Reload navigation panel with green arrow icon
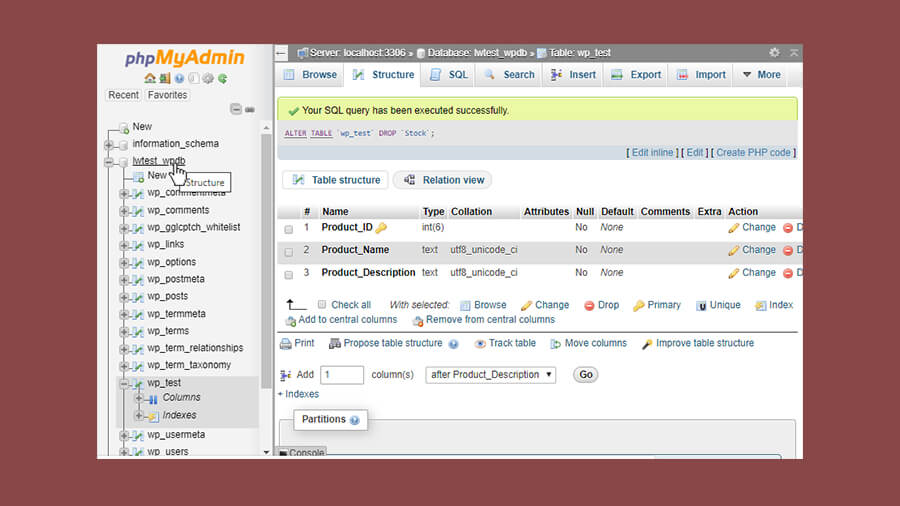This screenshot has width=900, height=506. (222, 78)
